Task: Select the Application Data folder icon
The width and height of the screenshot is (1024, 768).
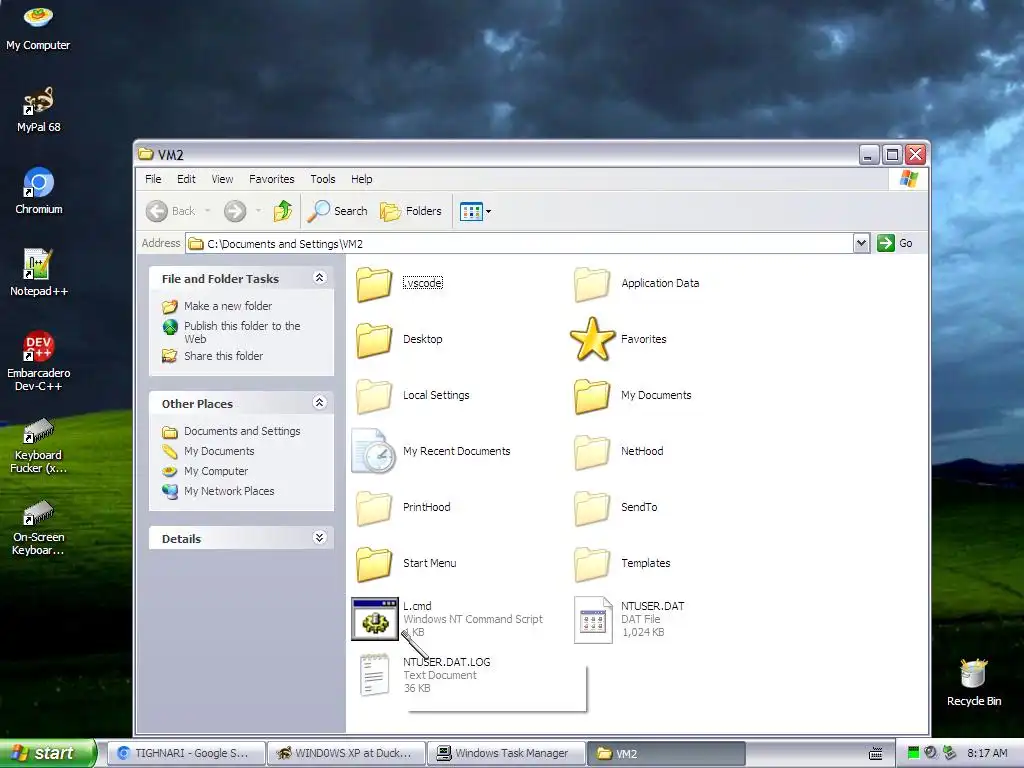Action: click(x=592, y=284)
